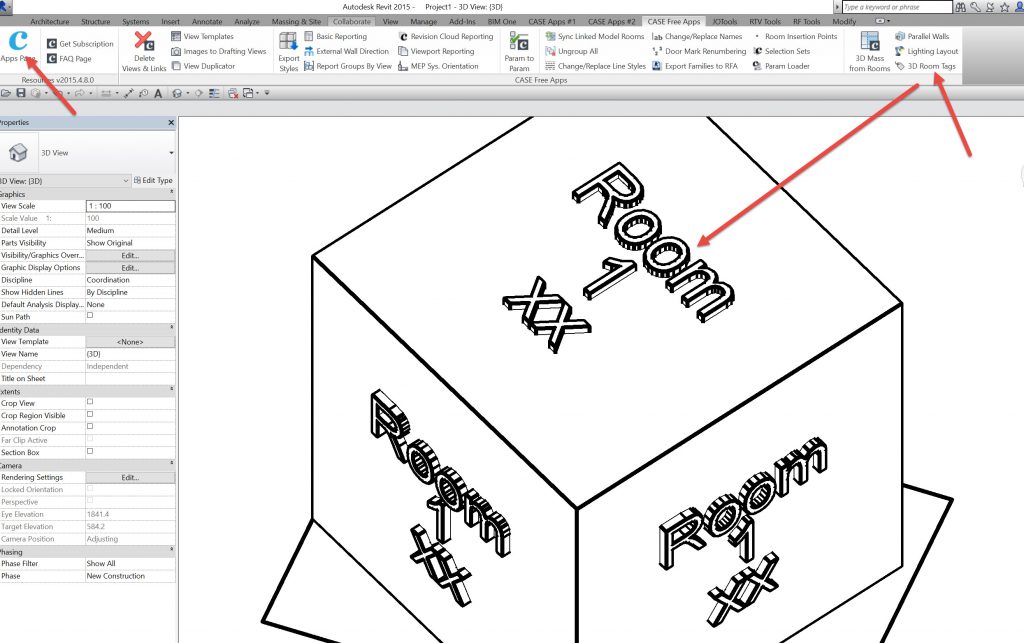Switch to the Architecture ribbon tab
Screen dimensions: 1024x643
pyautogui.click(x=52, y=21)
